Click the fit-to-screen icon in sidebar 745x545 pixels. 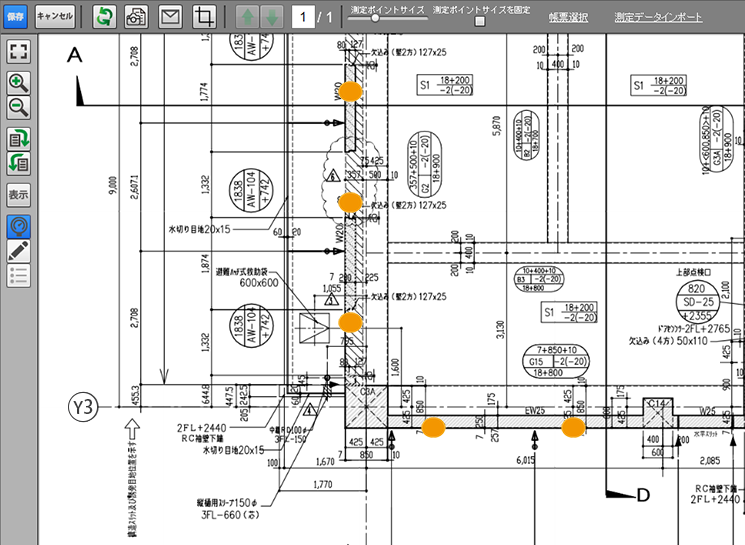click(18, 52)
